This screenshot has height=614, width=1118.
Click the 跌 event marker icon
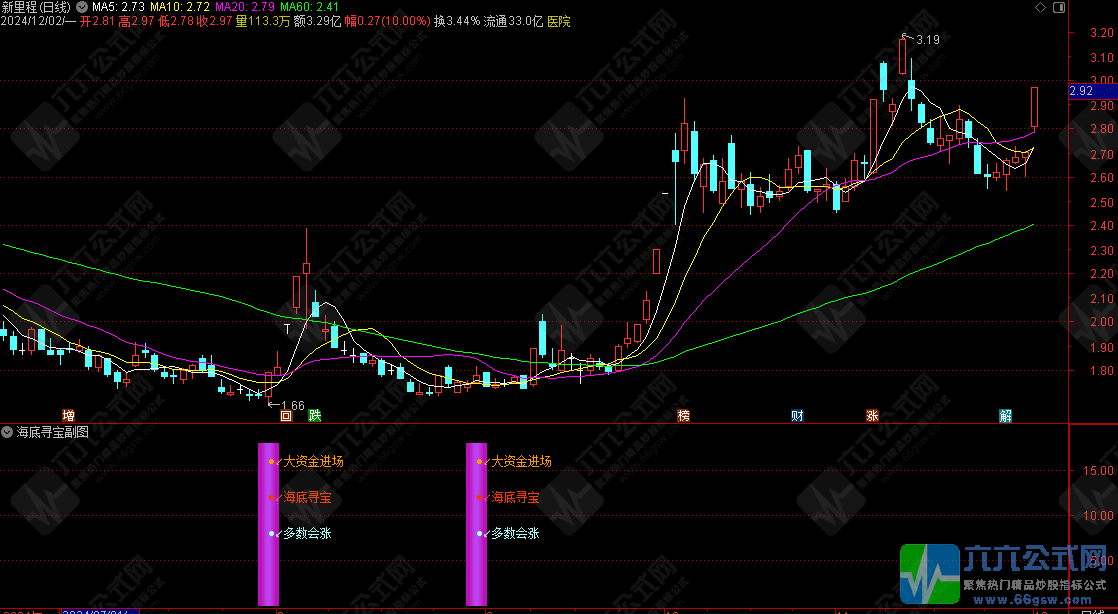tap(314, 415)
